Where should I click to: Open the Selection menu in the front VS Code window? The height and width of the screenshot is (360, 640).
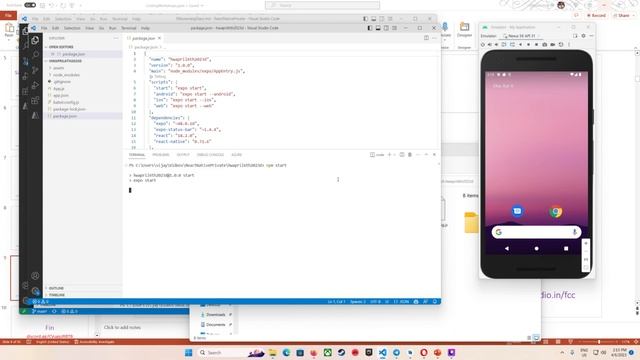pos(72,28)
